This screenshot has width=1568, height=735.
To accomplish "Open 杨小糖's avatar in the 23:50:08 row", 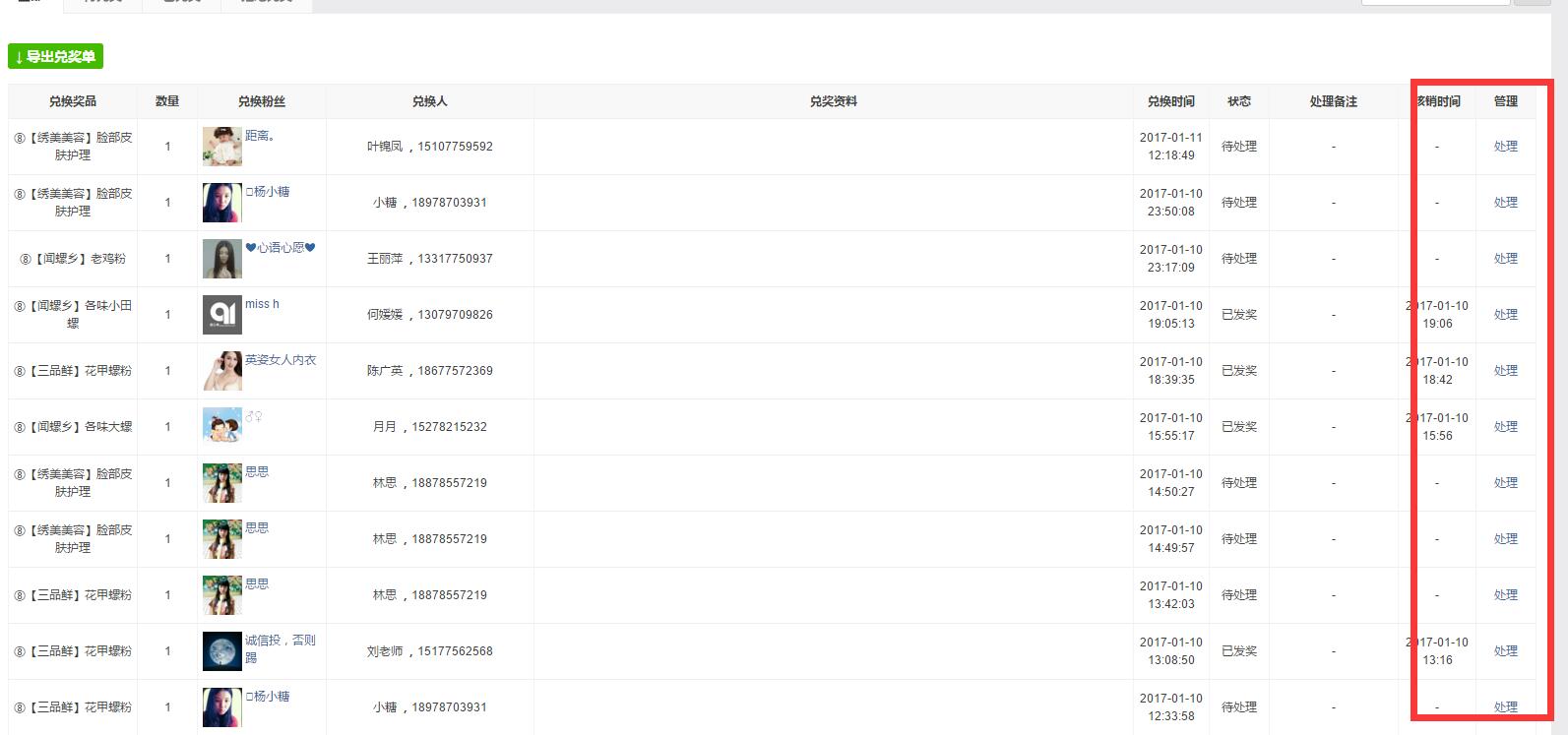I will [221, 203].
